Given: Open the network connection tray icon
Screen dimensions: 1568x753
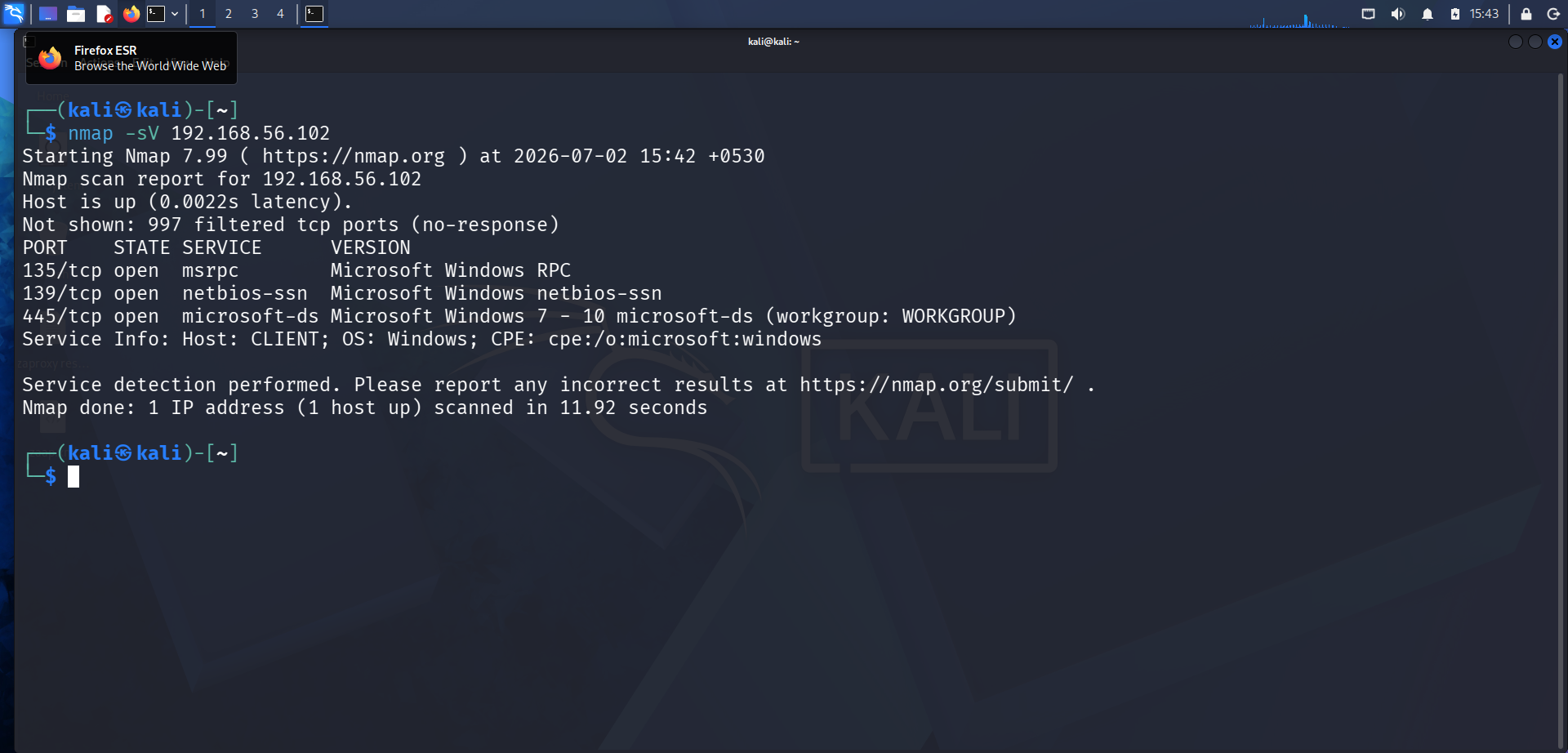Looking at the screenshot, I should [1369, 14].
